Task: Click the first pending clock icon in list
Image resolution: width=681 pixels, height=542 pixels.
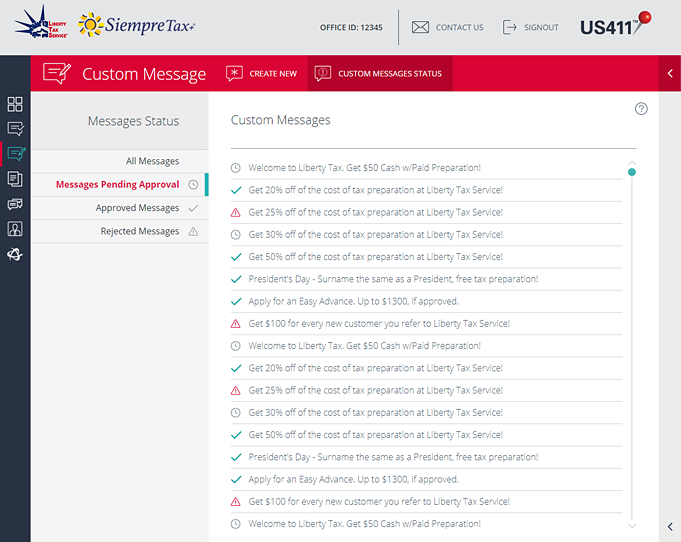Action: tap(235, 168)
